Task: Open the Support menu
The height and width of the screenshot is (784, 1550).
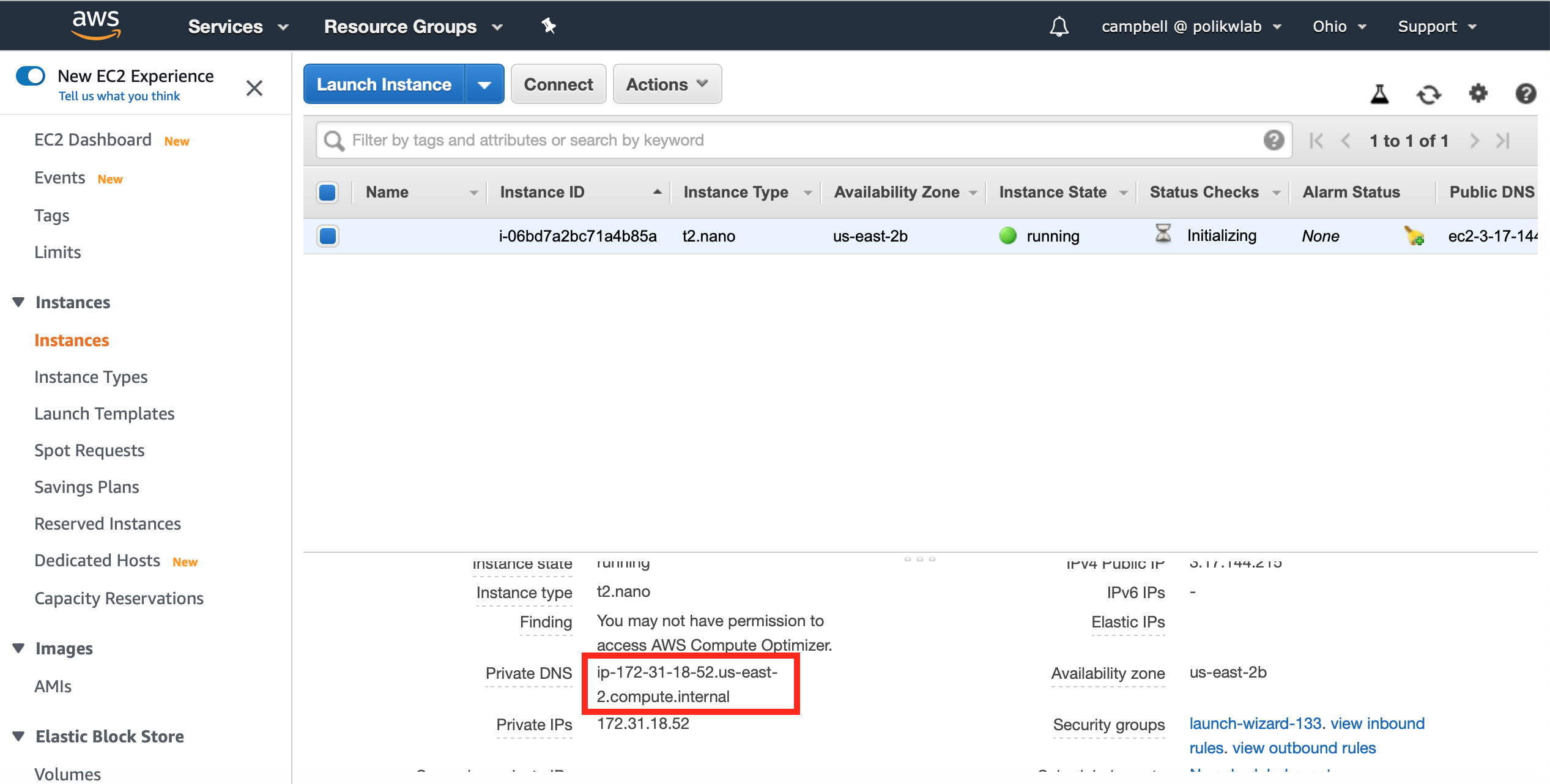Action: (x=1437, y=26)
